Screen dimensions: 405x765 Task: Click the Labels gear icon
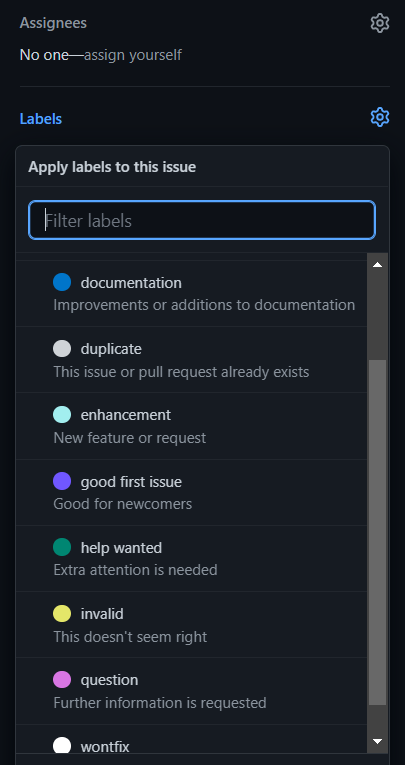pos(380,117)
